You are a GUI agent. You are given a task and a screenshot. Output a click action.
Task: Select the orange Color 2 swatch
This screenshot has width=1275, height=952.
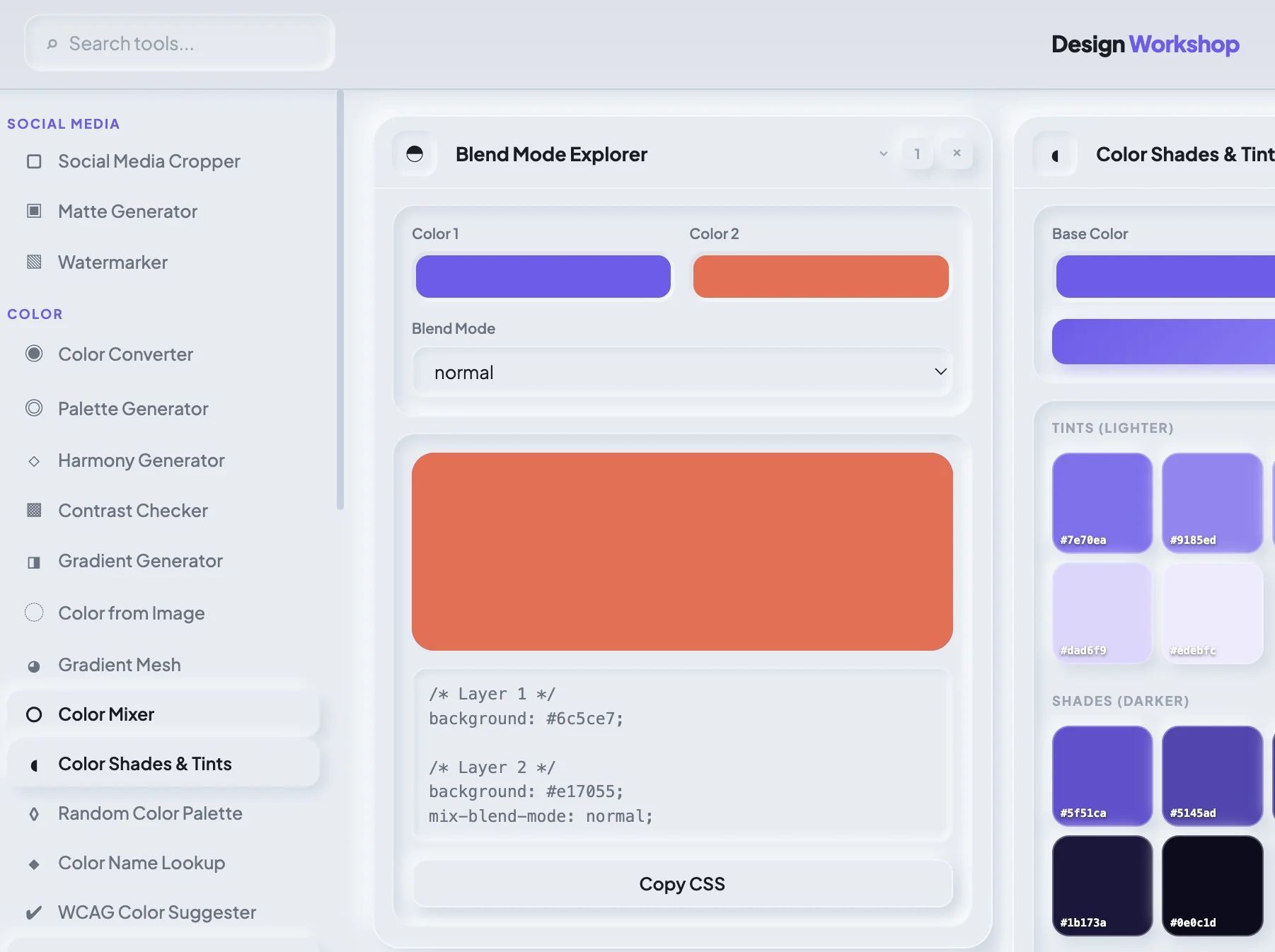pyautogui.click(x=821, y=277)
